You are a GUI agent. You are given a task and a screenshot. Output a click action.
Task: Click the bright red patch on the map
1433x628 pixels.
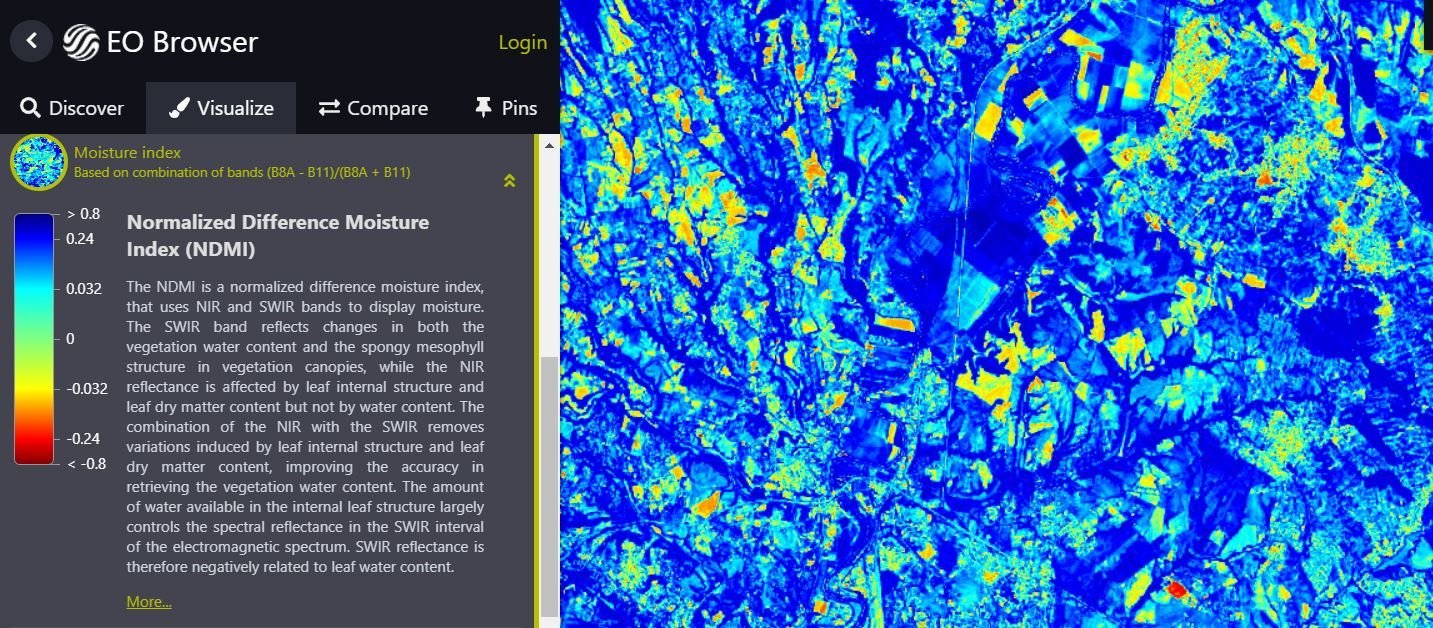point(1177,590)
